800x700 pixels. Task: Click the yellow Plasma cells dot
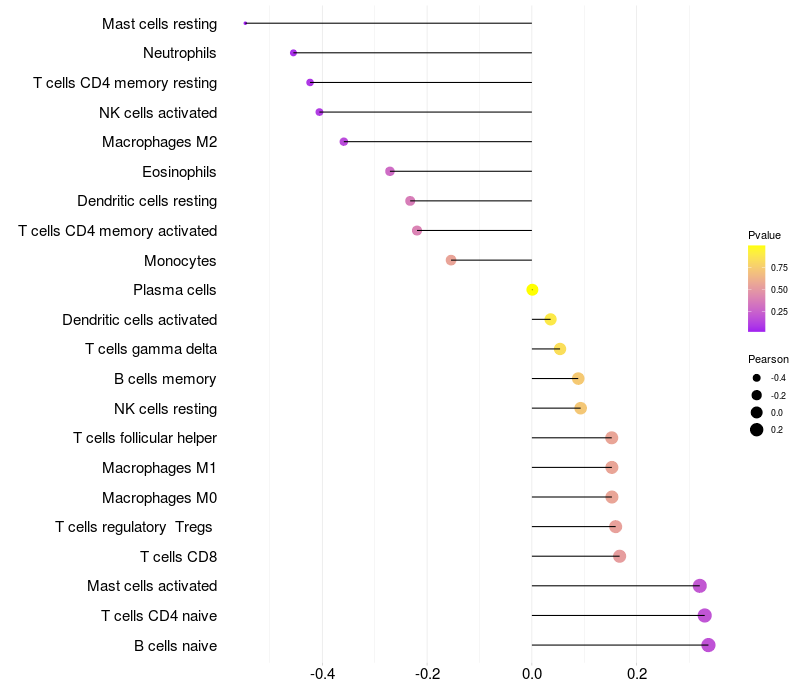(532, 290)
